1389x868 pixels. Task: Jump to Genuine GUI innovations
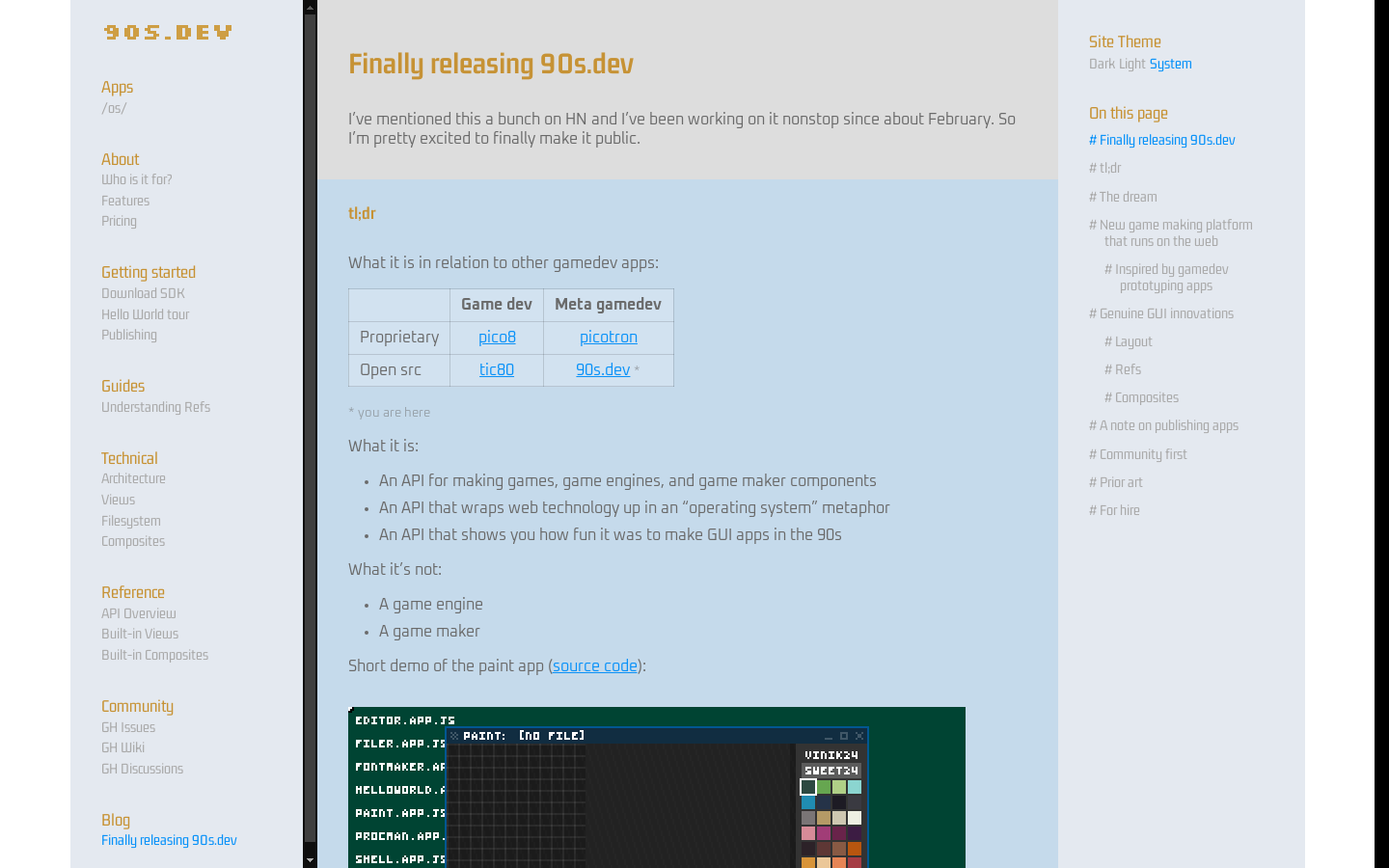click(1161, 313)
